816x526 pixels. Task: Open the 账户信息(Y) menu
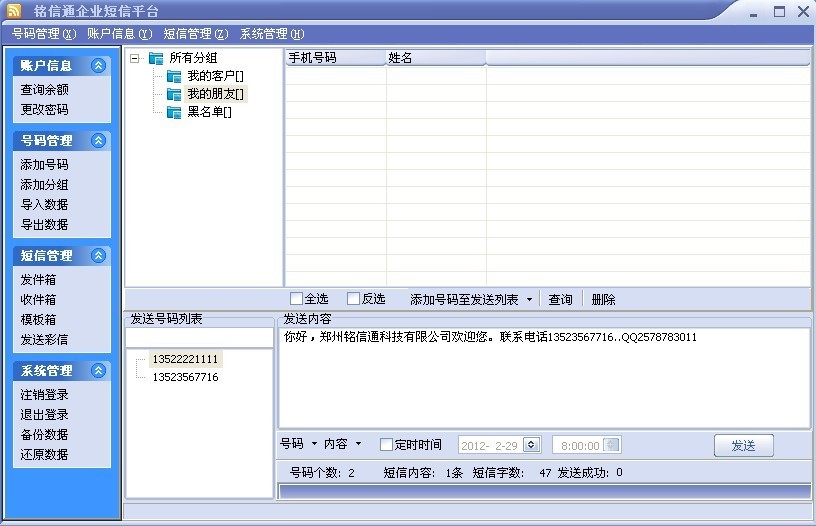point(120,34)
